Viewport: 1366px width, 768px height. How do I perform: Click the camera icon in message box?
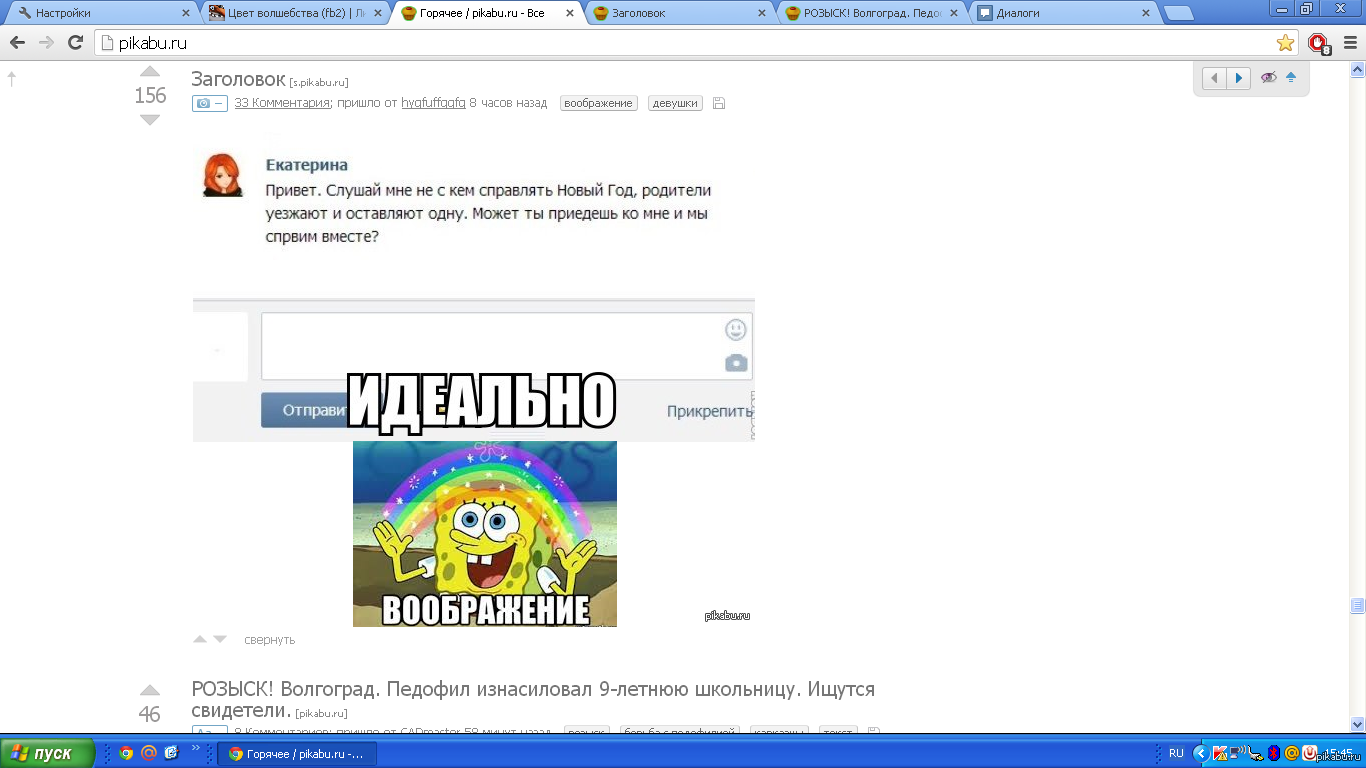click(736, 362)
